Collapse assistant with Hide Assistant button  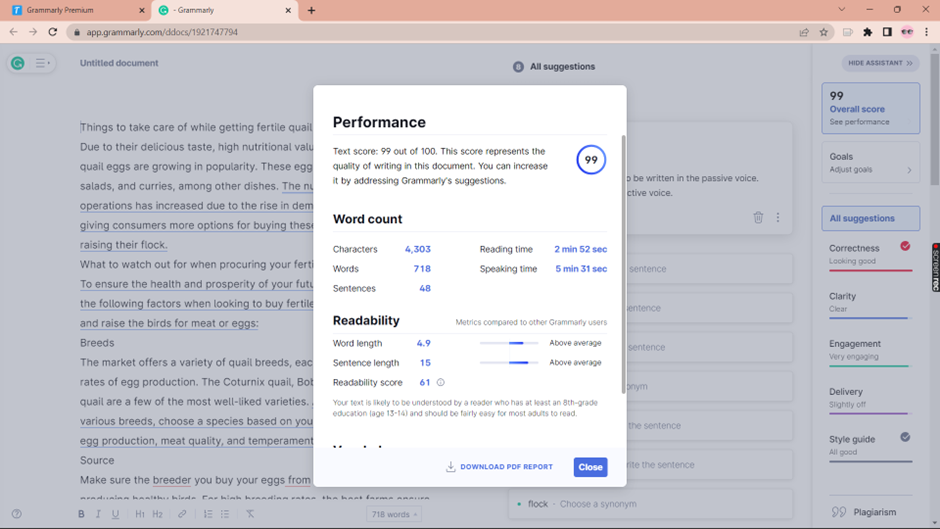click(880, 63)
